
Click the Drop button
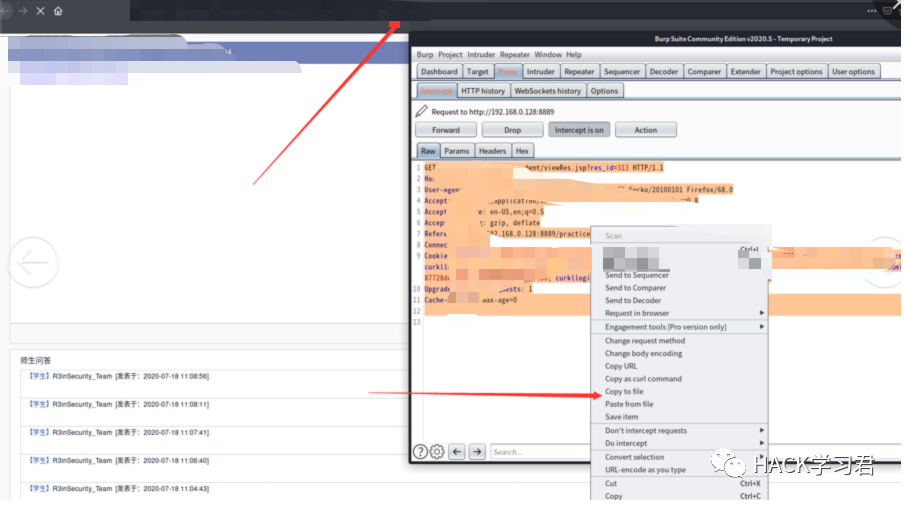(x=513, y=130)
